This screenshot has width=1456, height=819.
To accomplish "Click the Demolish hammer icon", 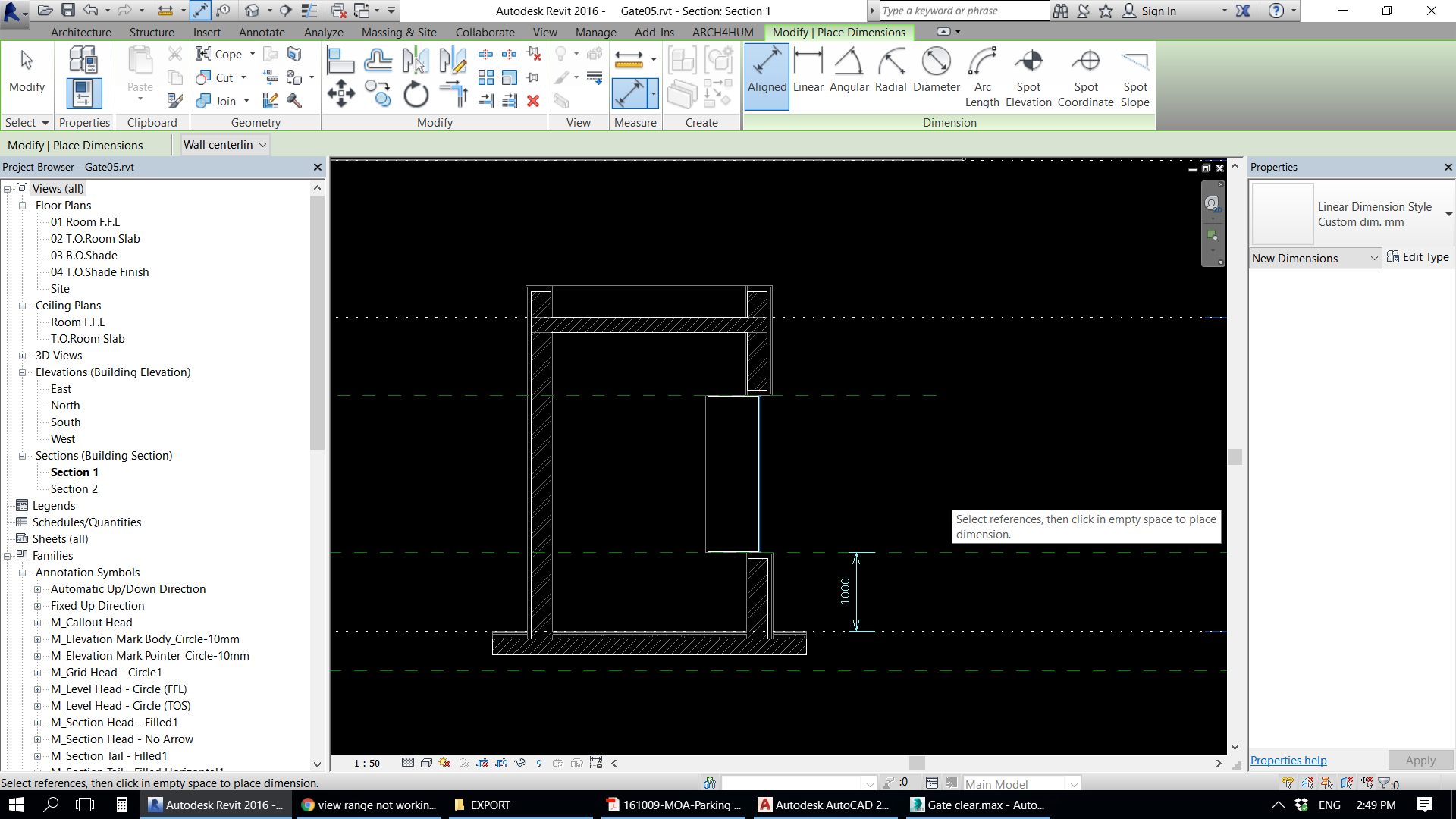I will pos(294,101).
